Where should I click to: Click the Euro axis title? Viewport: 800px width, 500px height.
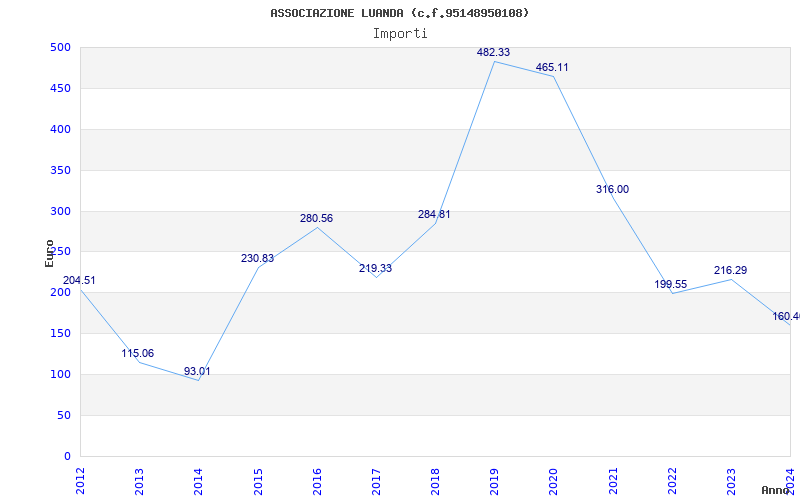(x=49, y=253)
